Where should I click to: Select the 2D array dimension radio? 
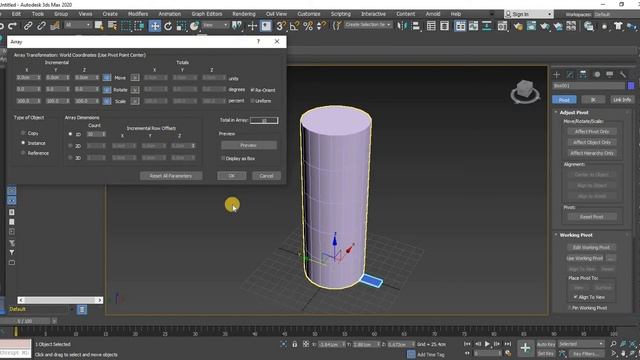tap(70, 146)
